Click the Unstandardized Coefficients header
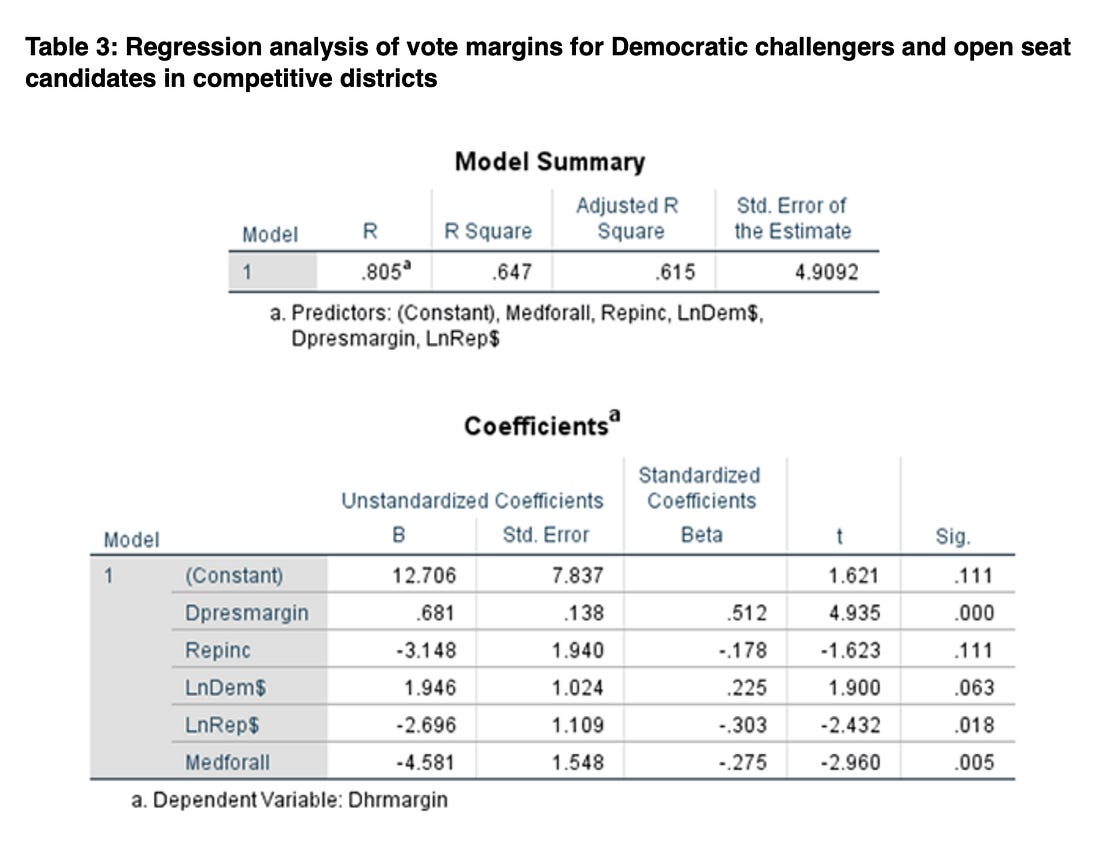This screenshot has width=1100, height=855. click(x=472, y=501)
